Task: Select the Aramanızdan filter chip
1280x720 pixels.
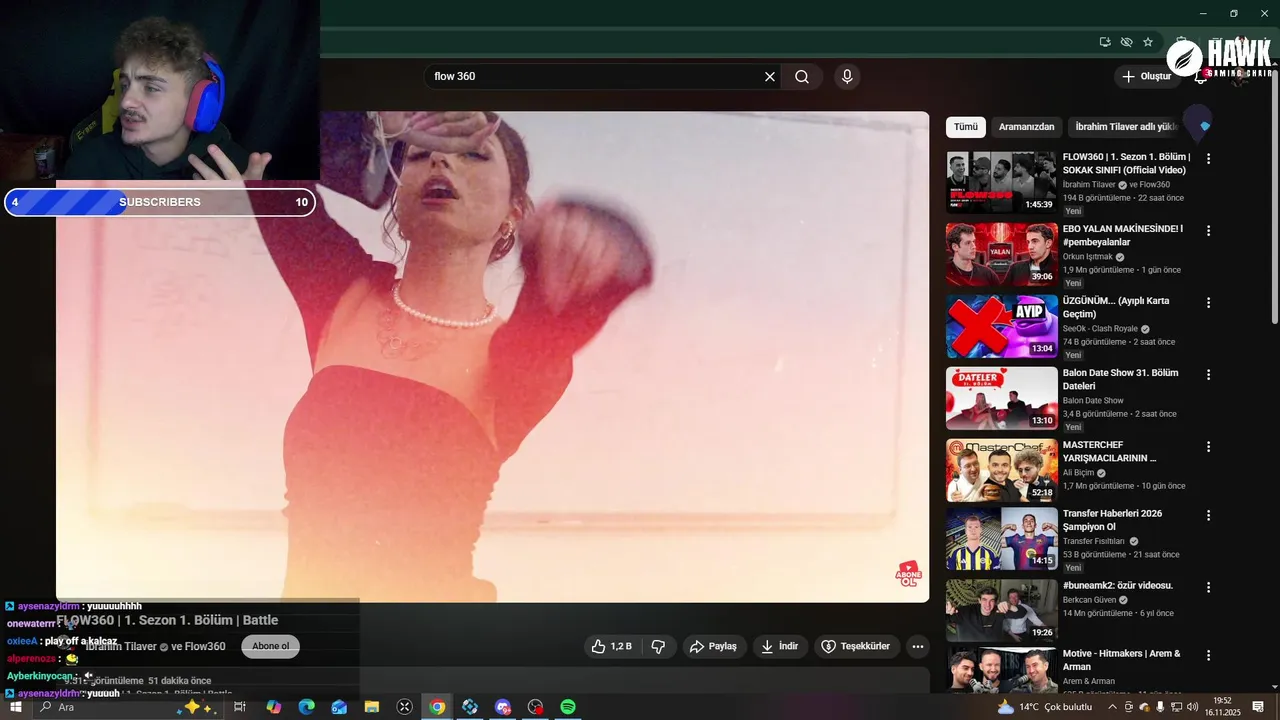Action: (x=1027, y=127)
